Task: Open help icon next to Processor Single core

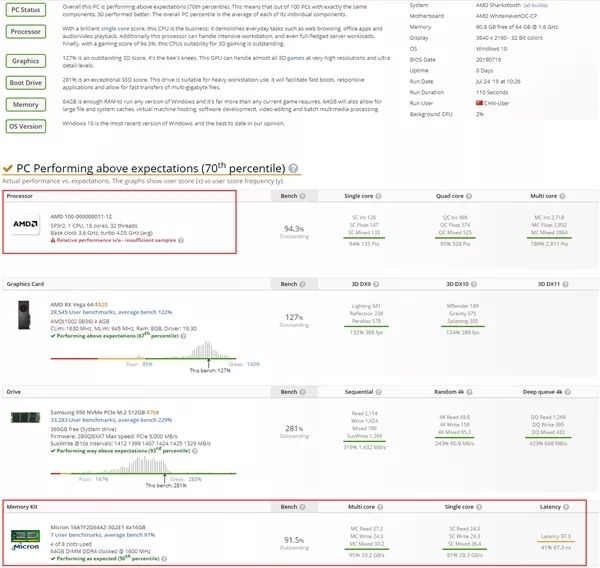Action: pos(378,196)
